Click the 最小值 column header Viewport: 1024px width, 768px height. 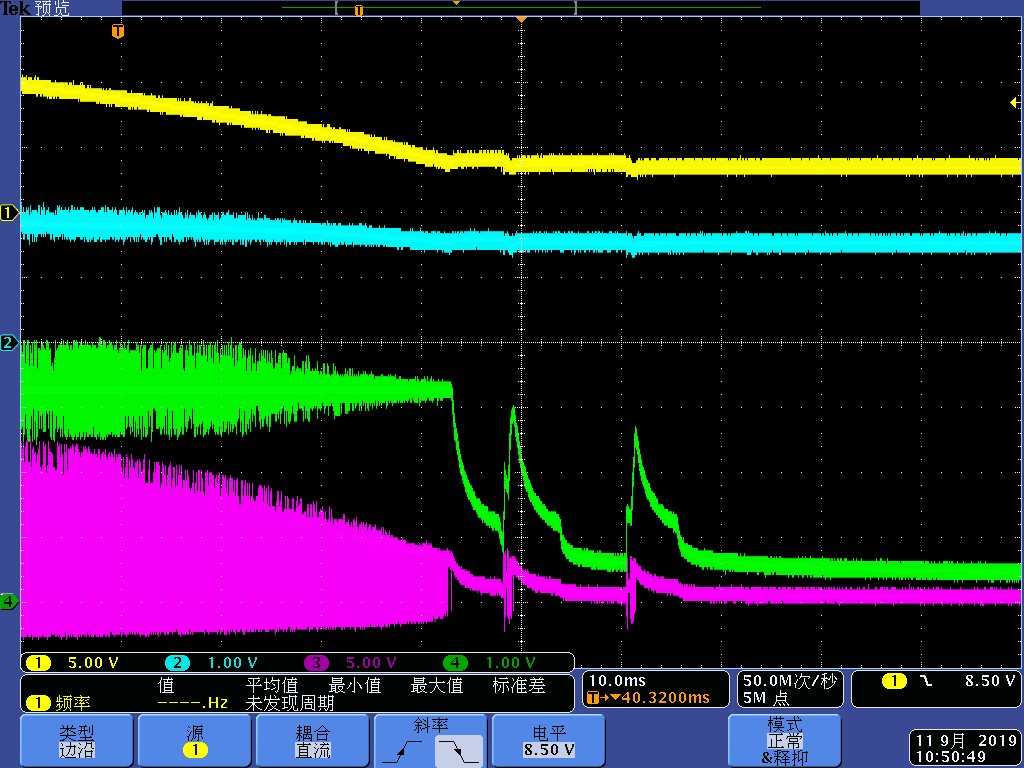(x=355, y=685)
